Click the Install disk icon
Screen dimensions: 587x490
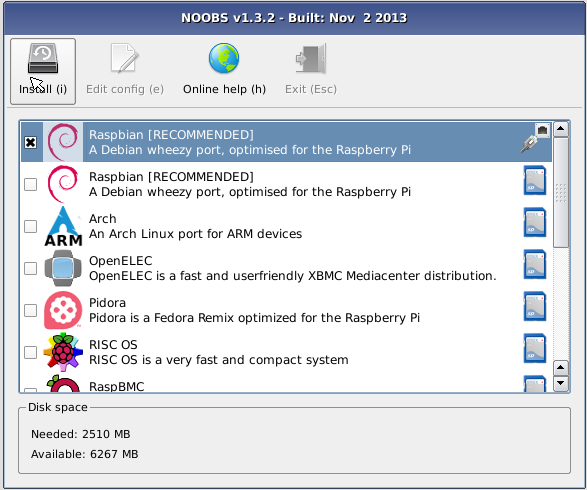point(43,58)
